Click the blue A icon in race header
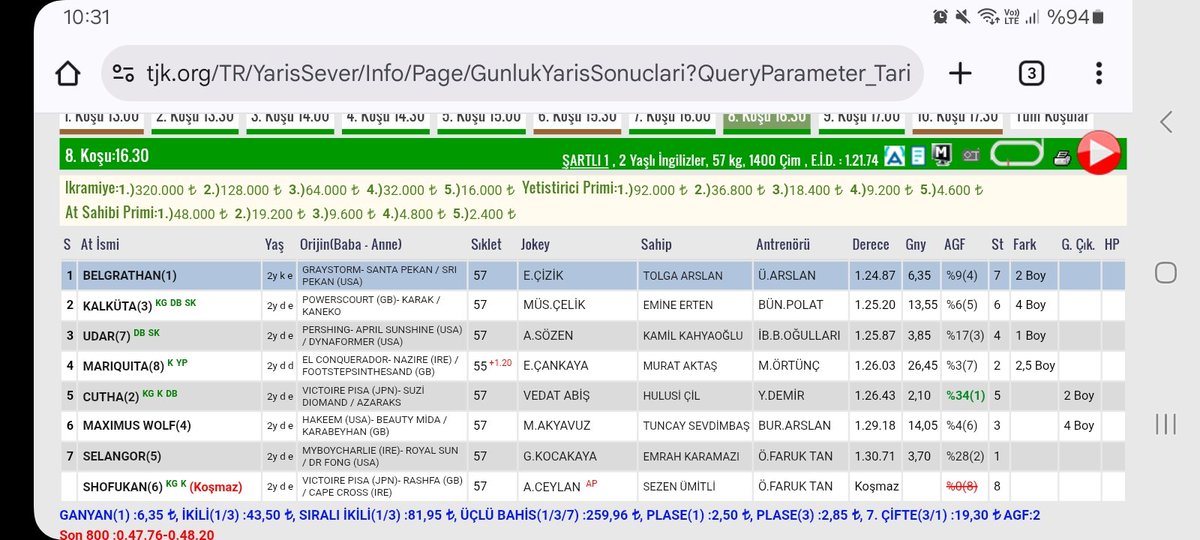This screenshot has width=1200, height=540. click(895, 156)
